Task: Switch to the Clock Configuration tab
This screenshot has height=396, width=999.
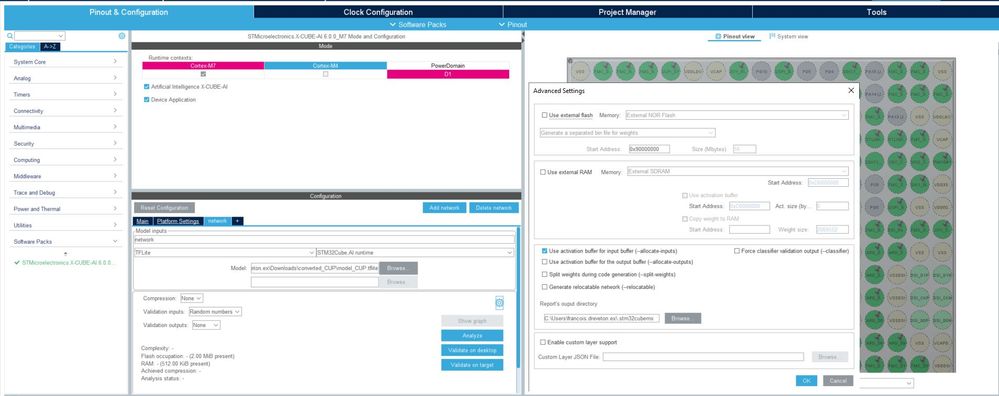Action: 378,12
